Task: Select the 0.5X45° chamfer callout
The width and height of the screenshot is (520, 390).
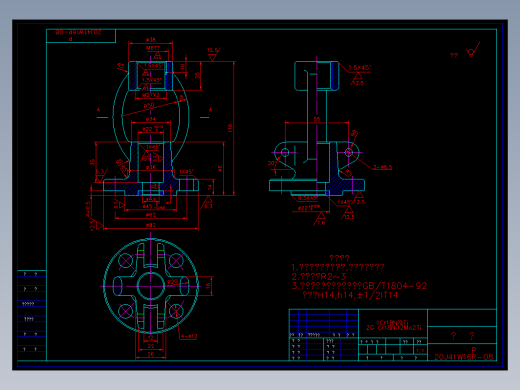Action: pos(307,198)
